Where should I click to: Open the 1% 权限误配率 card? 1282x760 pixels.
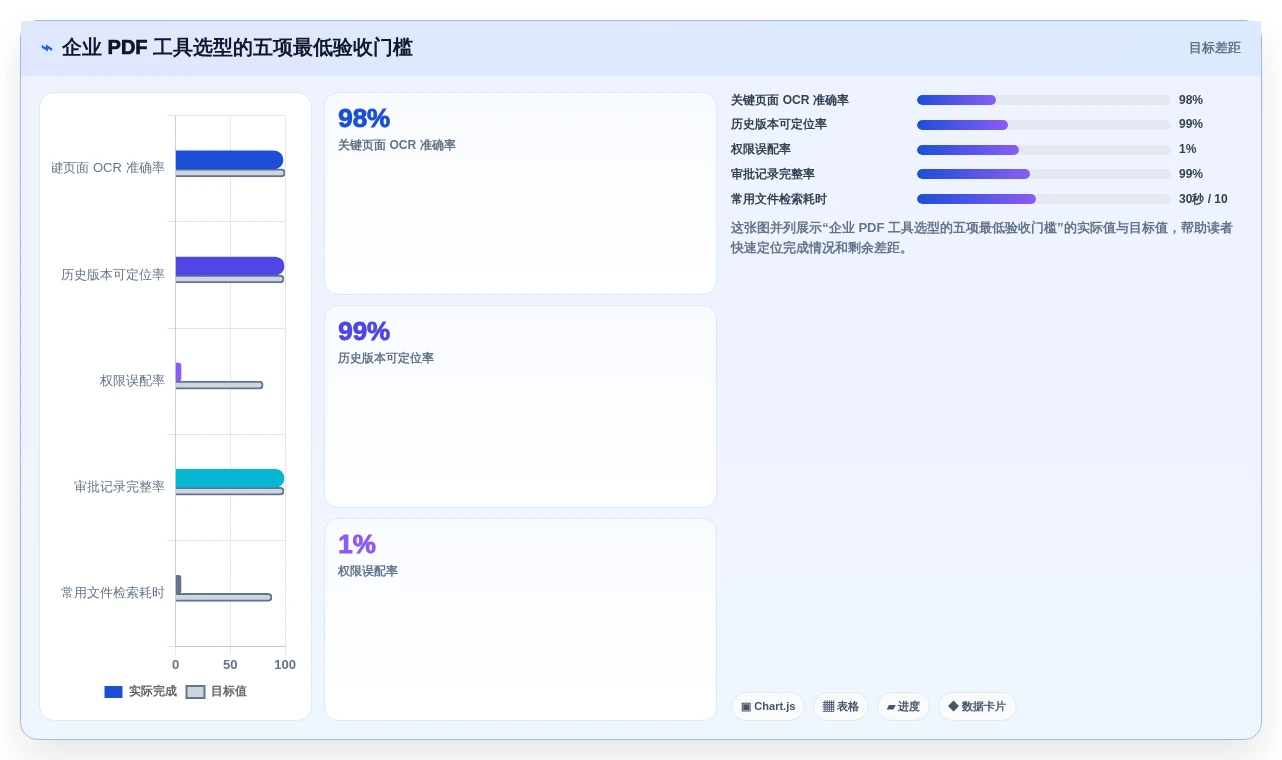point(520,620)
